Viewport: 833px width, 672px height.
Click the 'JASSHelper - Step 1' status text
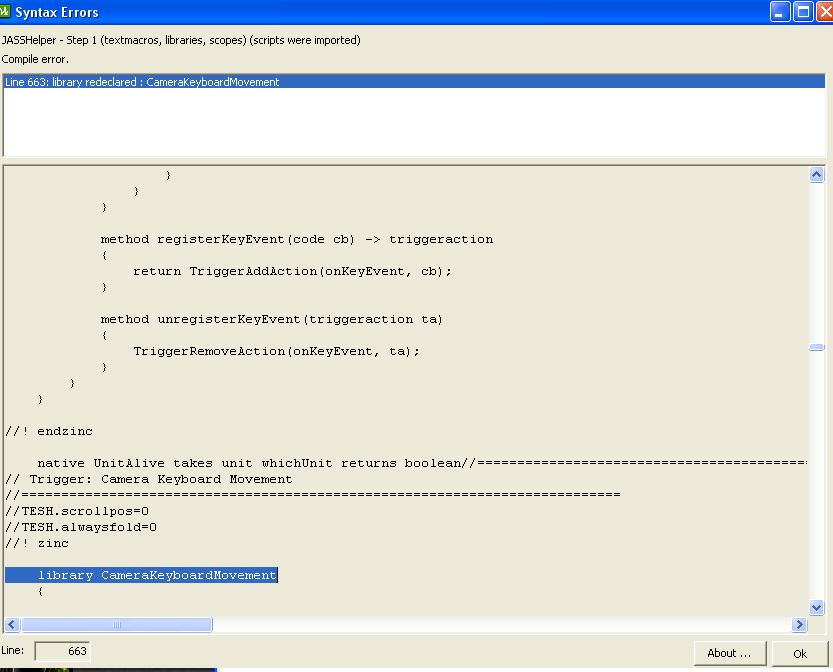pos(181,40)
